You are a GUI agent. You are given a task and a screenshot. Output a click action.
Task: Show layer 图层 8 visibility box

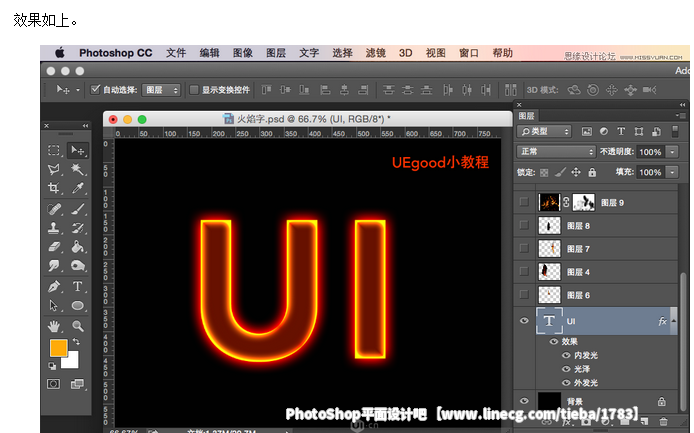click(x=524, y=225)
